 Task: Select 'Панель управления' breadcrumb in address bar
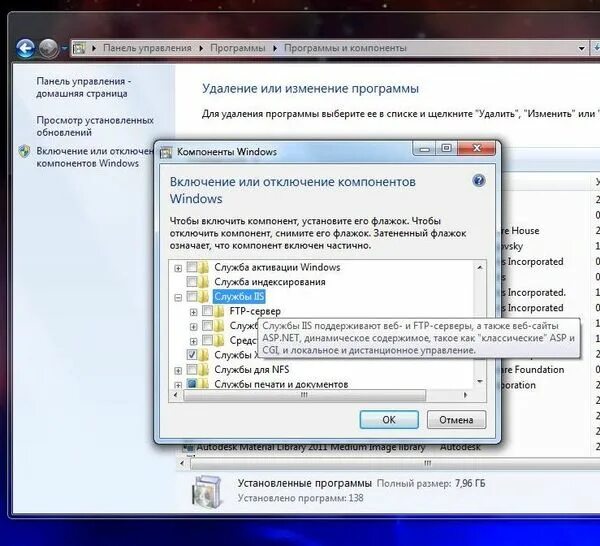click(x=147, y=48)
